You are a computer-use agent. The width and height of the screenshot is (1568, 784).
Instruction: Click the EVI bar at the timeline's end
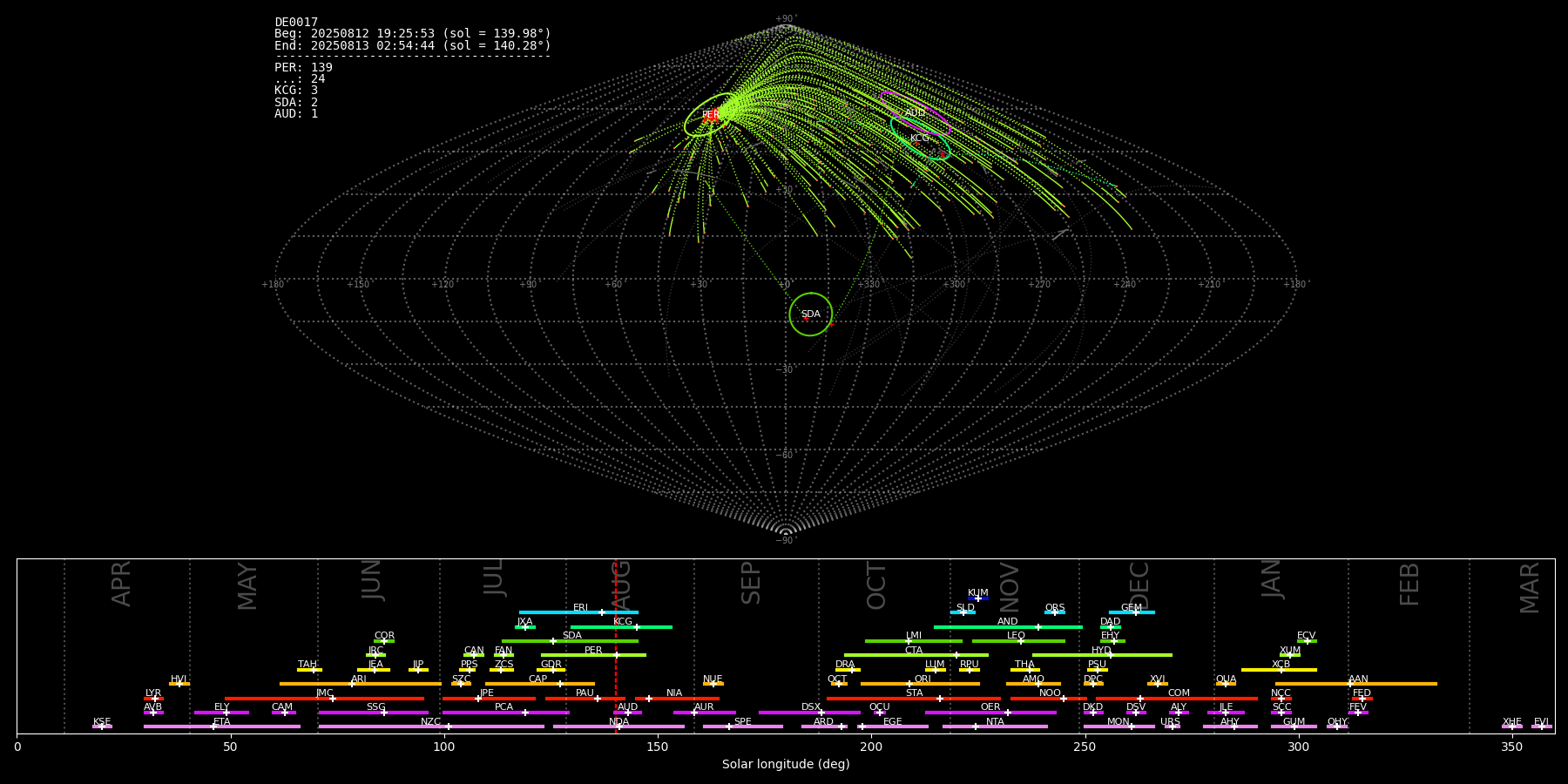click(1542, 727)
